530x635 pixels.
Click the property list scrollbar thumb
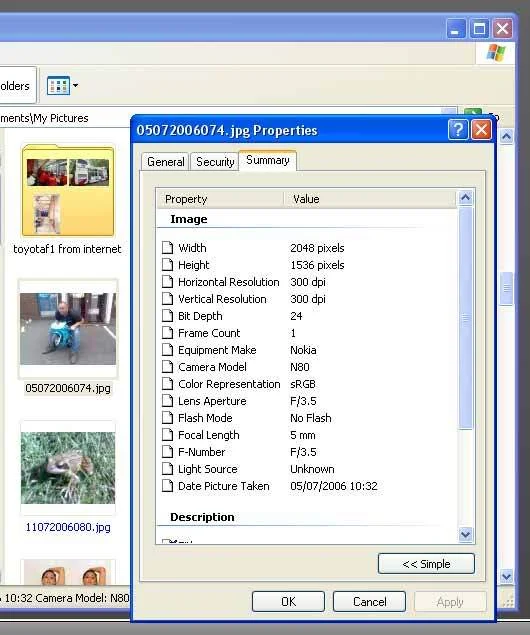pos(466,318)
